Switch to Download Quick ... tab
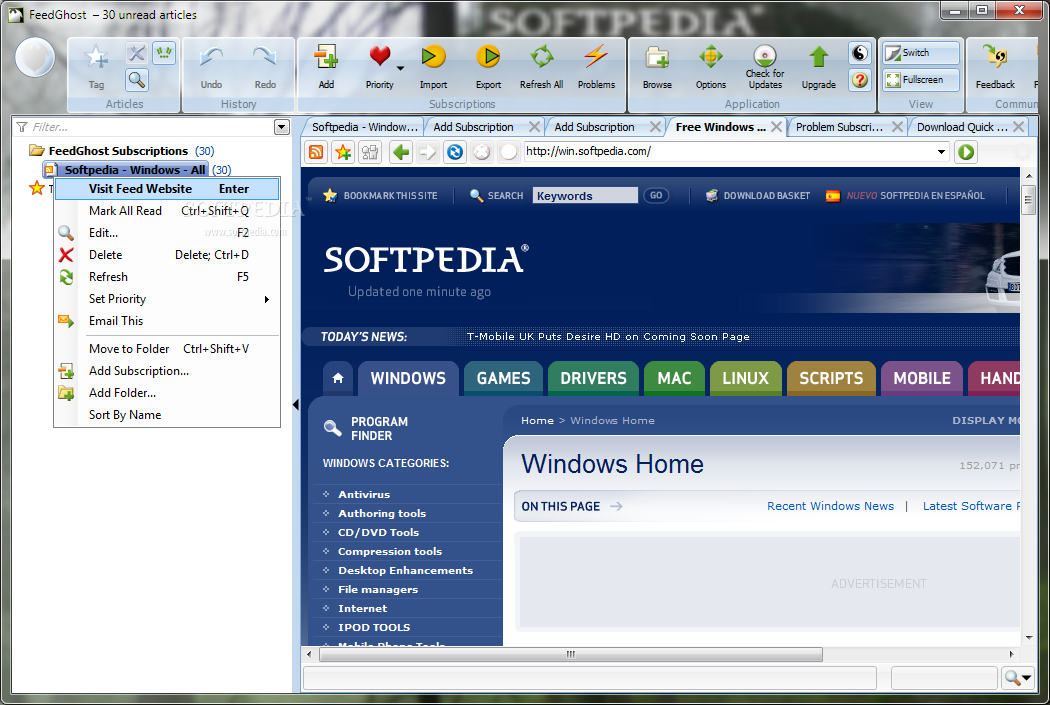 point(962,127)
